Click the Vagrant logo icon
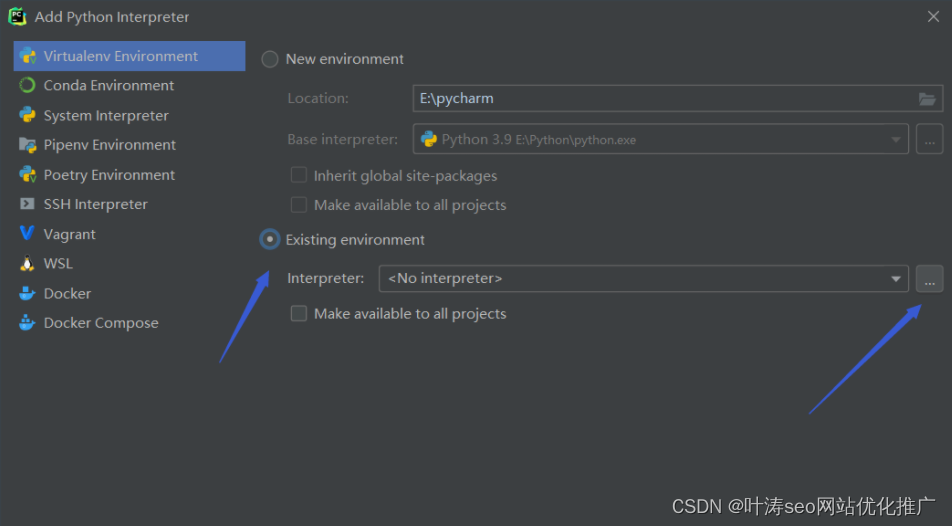Image resolution: width=952 pixels, height=526 pixels. [x=27, y=234]
